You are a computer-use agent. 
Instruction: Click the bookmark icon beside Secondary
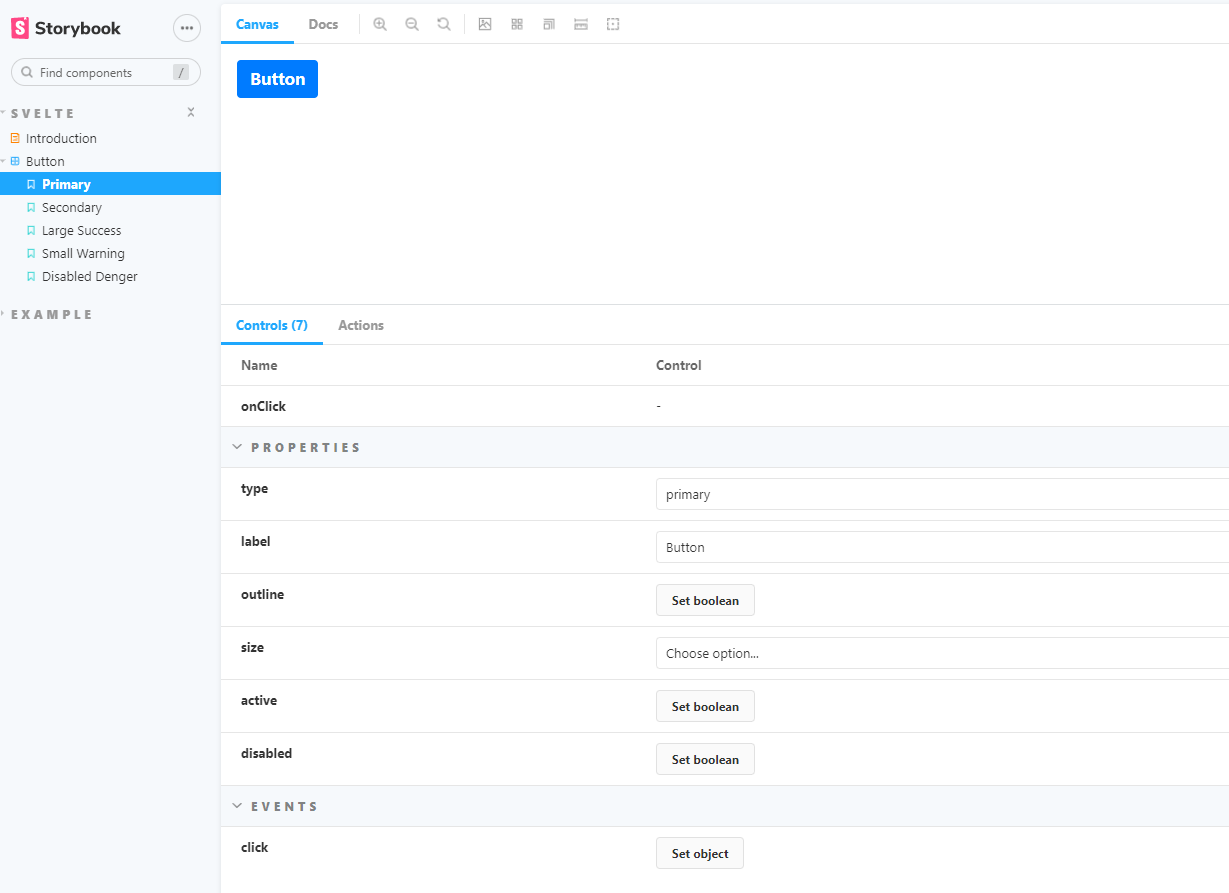[31, 207]
